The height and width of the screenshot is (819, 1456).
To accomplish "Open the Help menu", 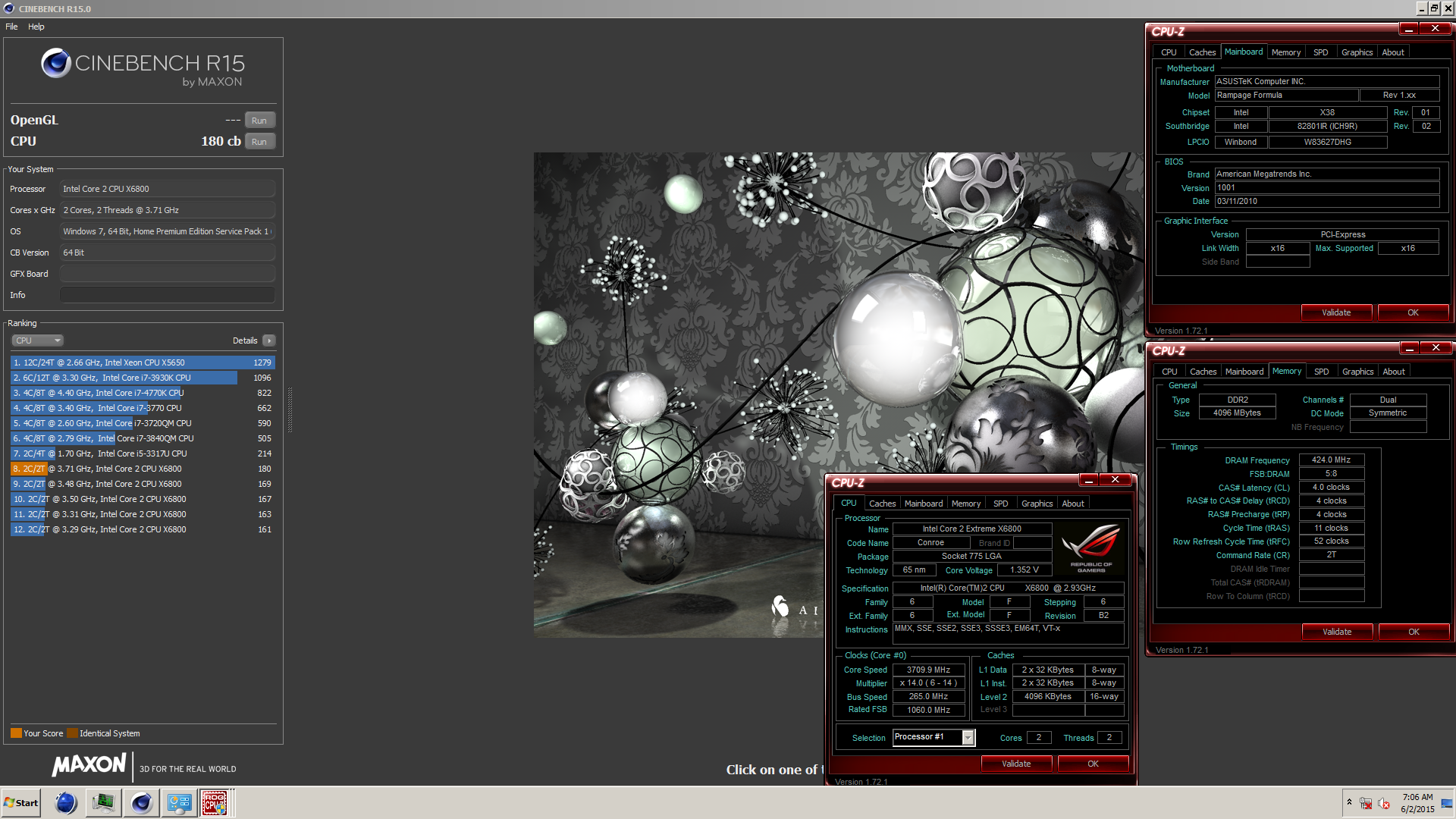I will pos(36,27).
